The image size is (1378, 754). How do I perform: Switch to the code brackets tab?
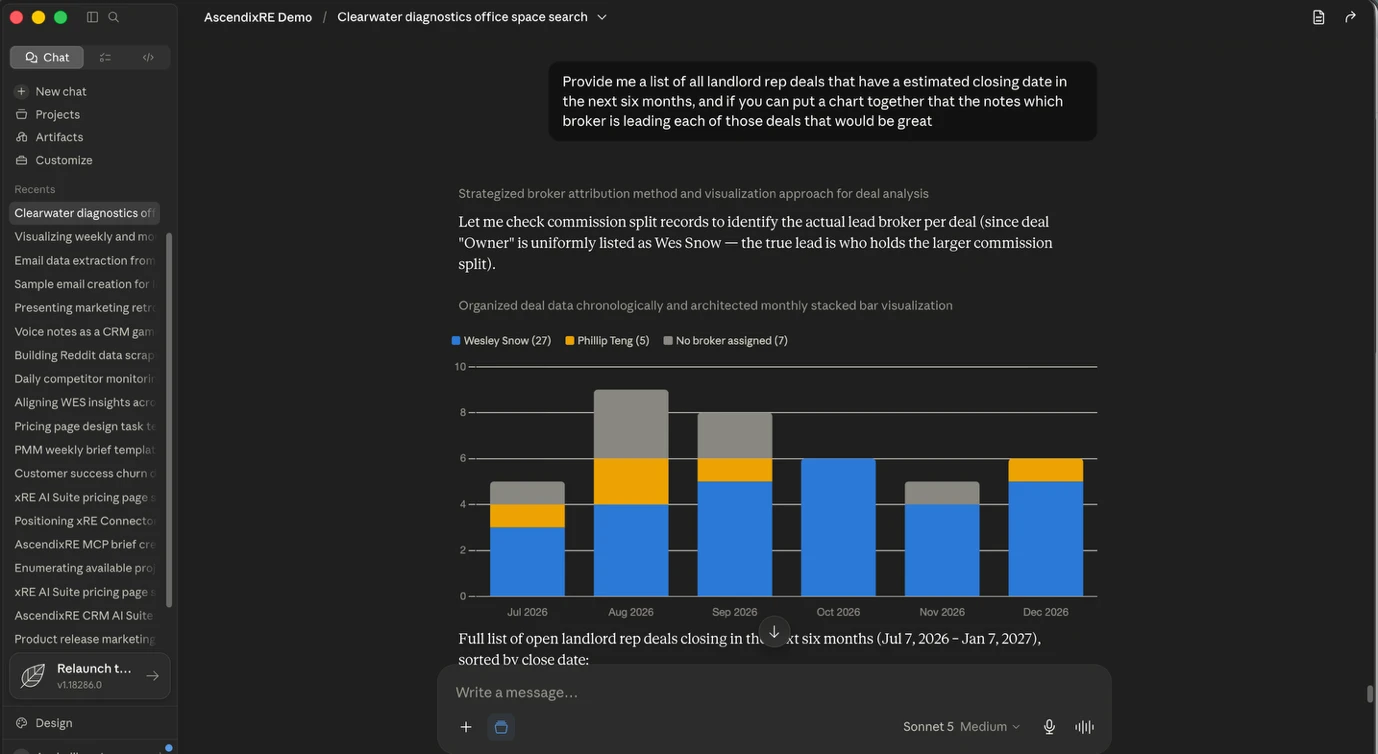tap(148, 57)
